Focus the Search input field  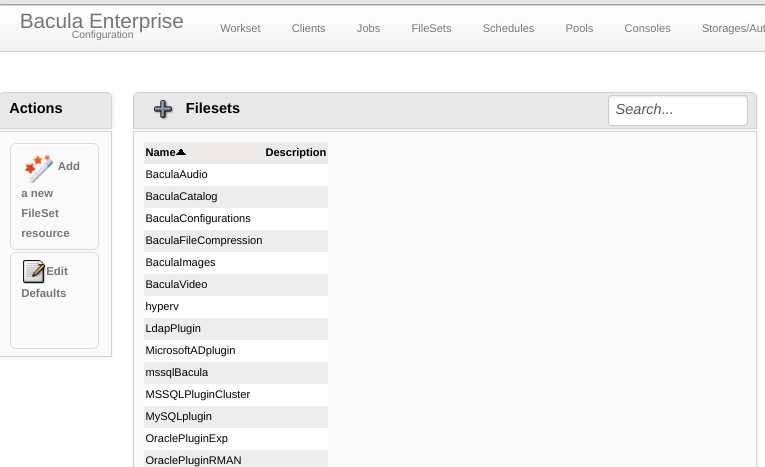click(x=678, y=110)
